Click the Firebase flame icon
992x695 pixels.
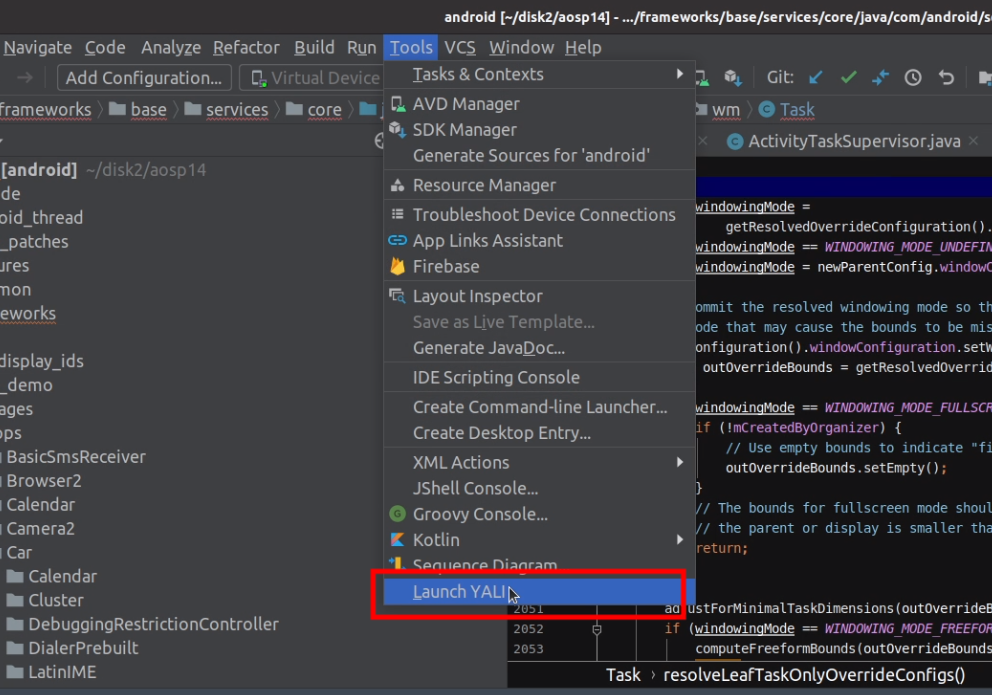[x=397, y=266]
